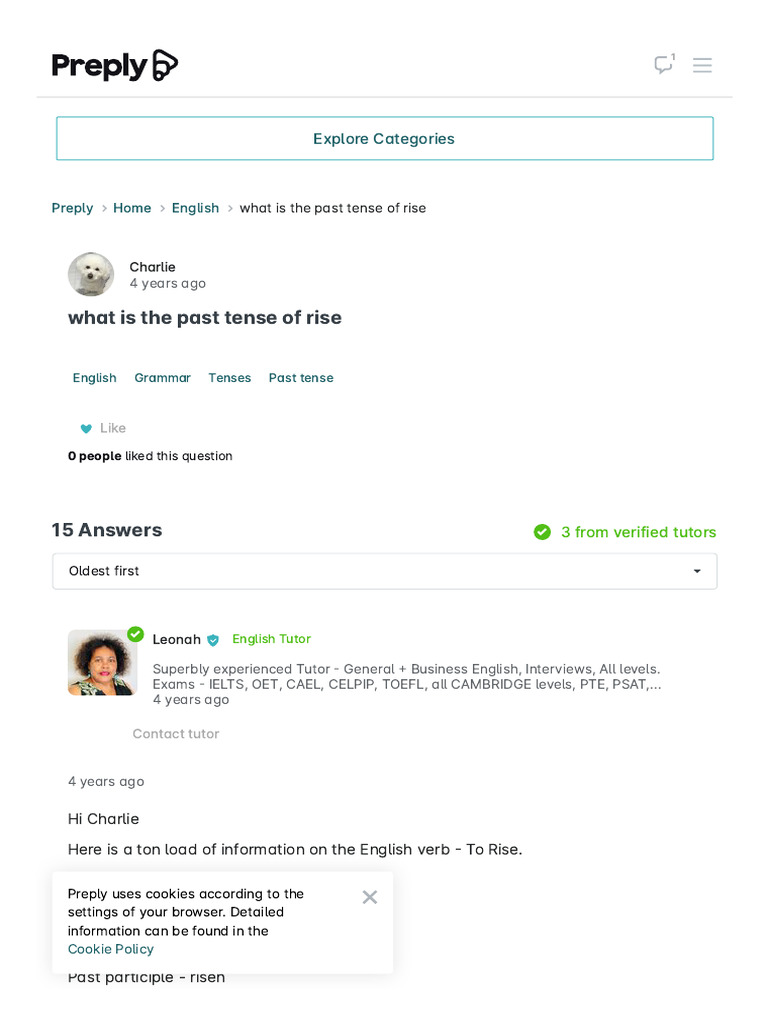This screenshot has height=1024, width=768.
Task: Filter by 3 from verified tutors
Action: pos(638,532)
